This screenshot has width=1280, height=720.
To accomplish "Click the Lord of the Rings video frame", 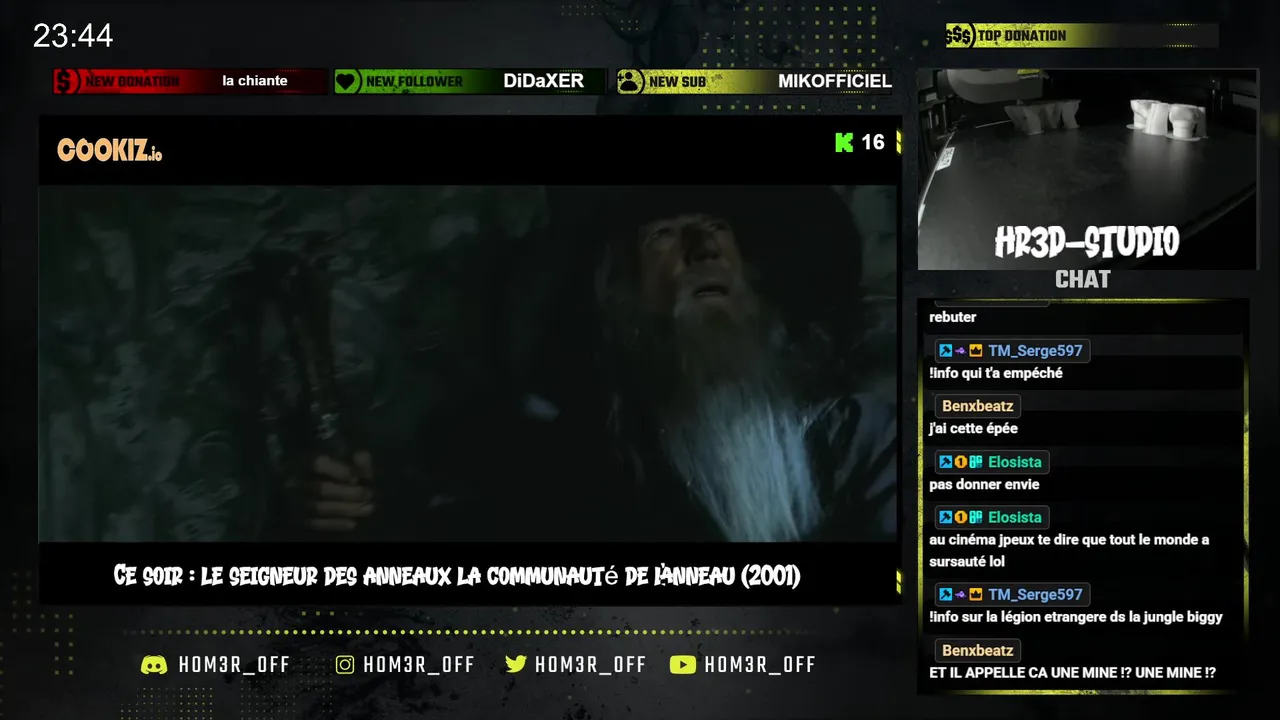I will (x=468, y=364).
